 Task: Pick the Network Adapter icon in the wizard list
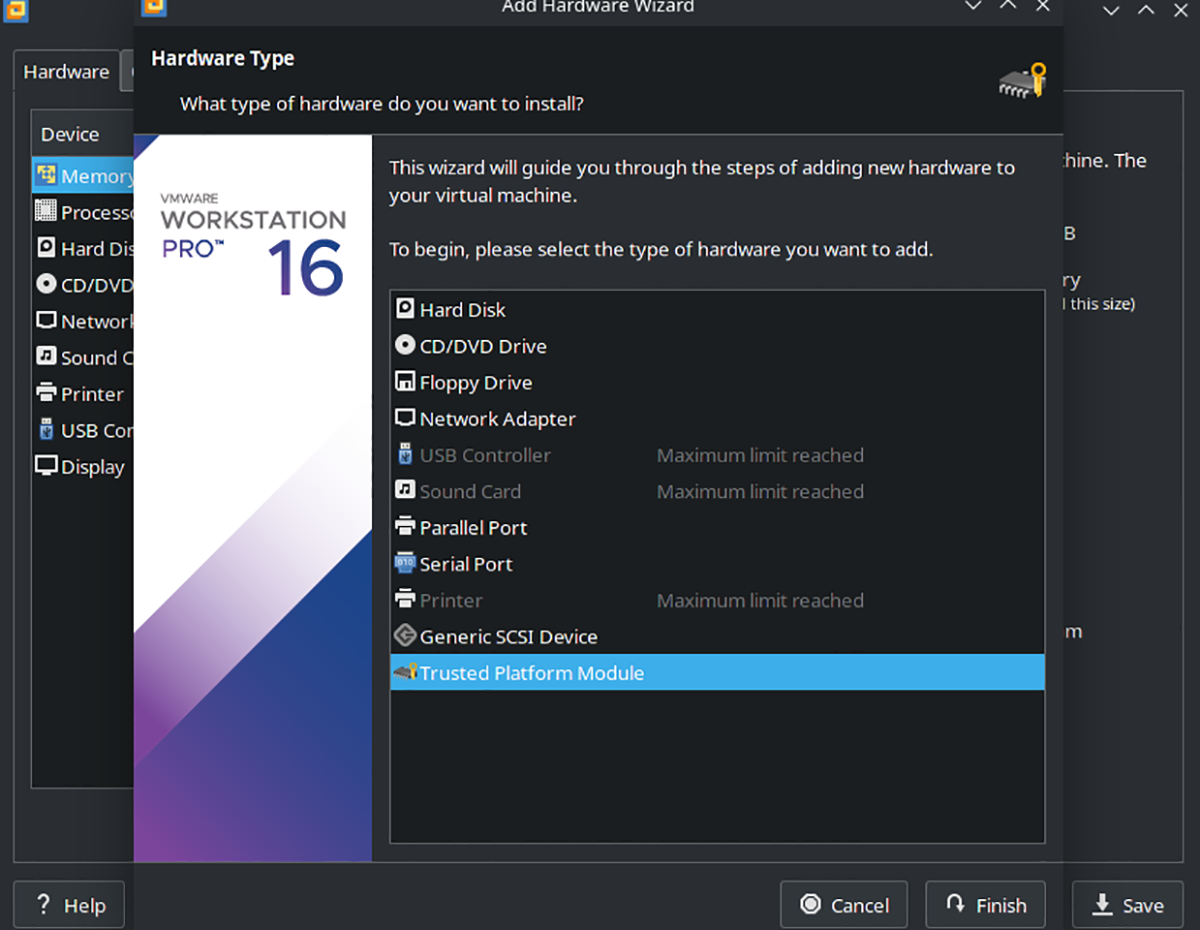pyautogui.click(x=405, y=418)
